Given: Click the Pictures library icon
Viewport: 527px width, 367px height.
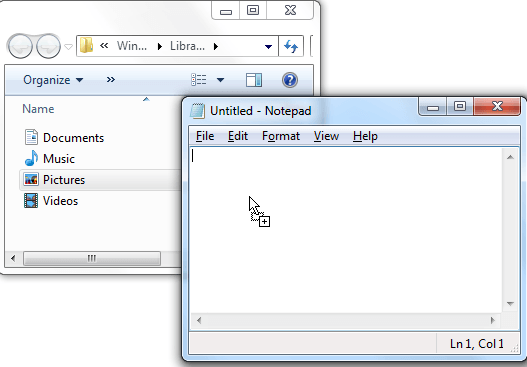Looking at the screenshot, I should tap(31, 179).
